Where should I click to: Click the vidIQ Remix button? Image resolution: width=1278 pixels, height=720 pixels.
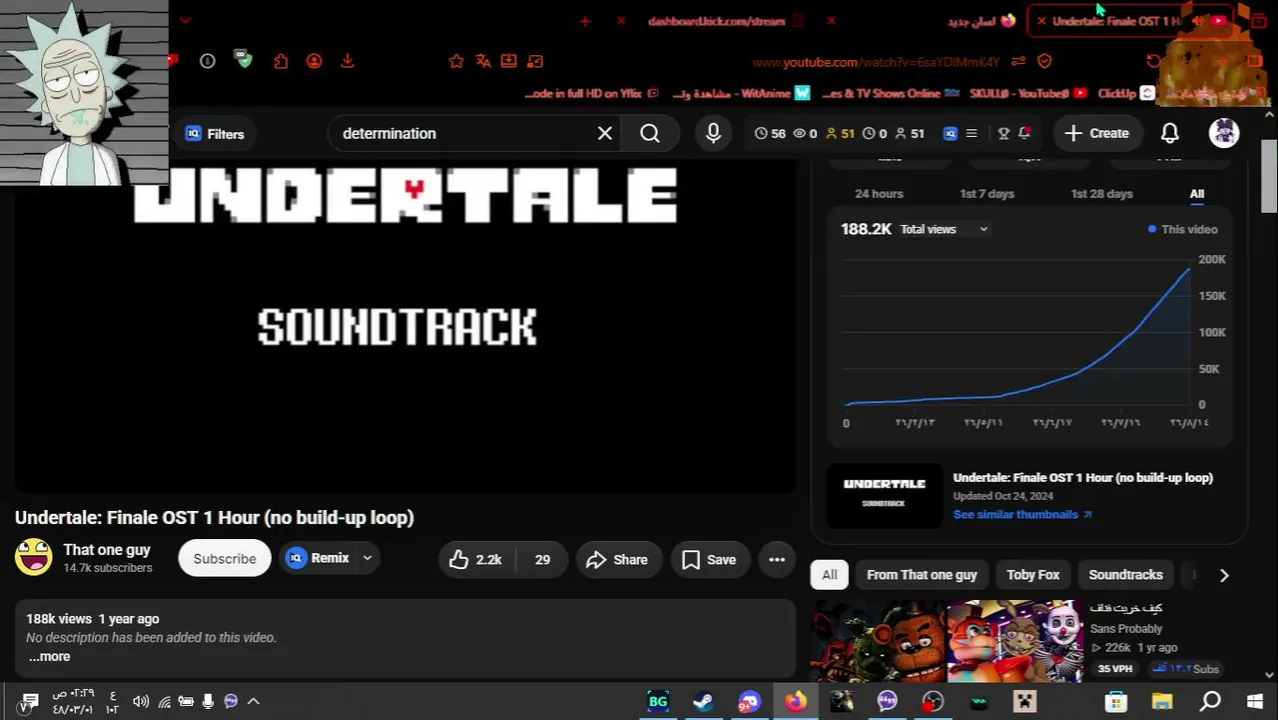[317, 558]
